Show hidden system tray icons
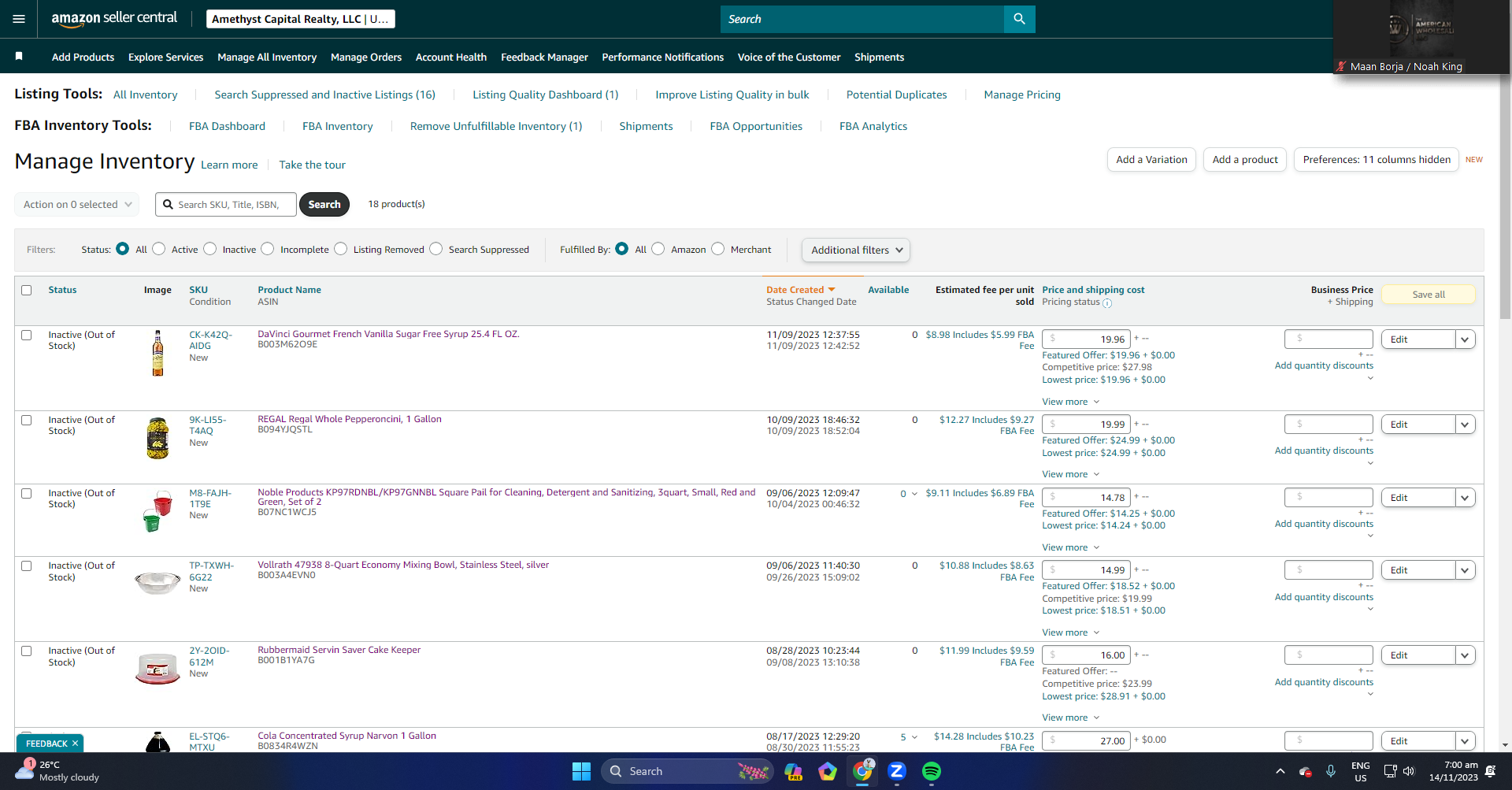 pos(1280,771)
